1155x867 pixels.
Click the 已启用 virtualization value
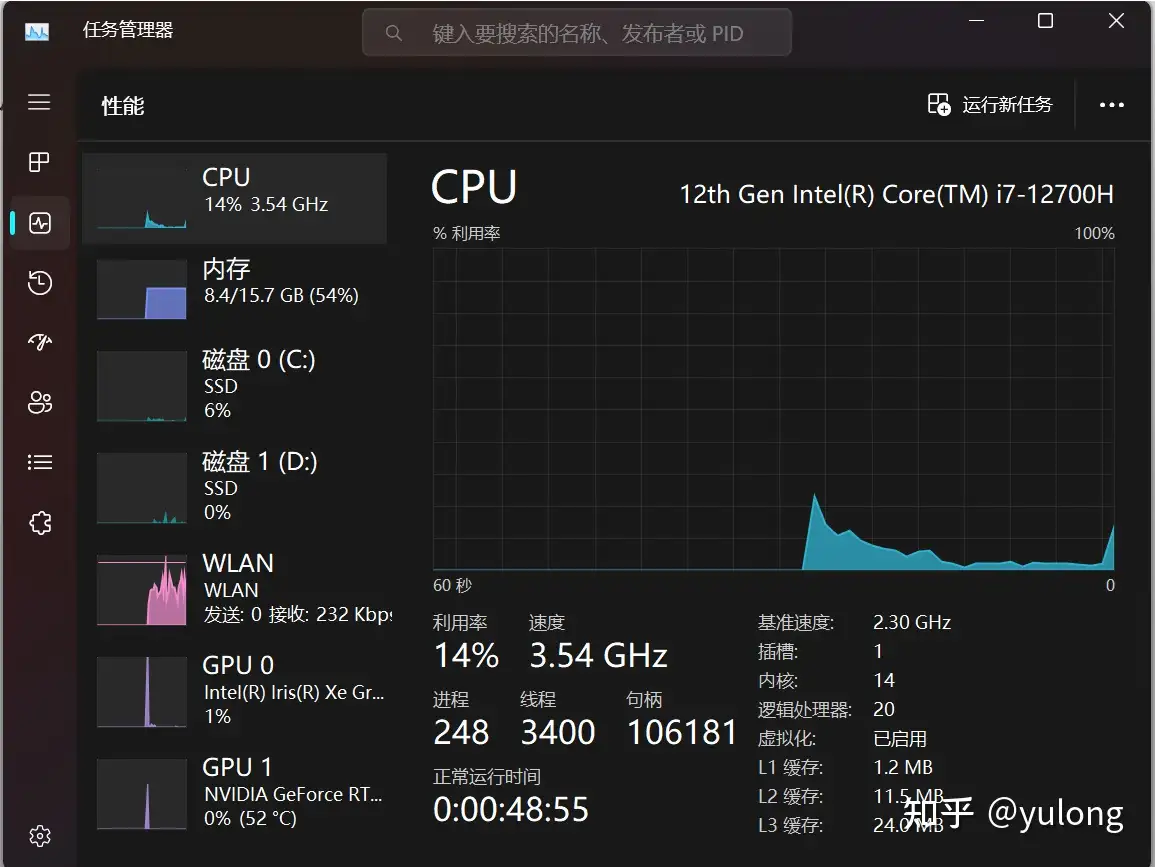pos(899,739)
